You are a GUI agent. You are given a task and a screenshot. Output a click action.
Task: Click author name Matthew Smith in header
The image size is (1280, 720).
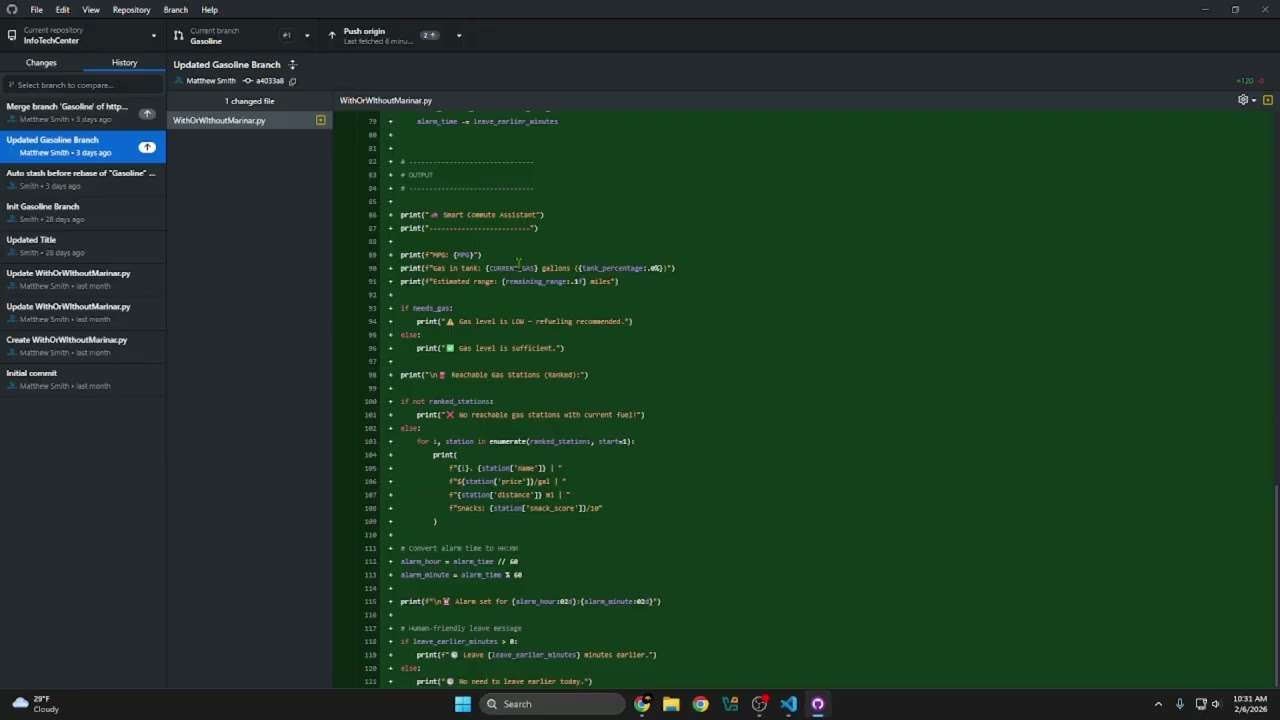211,81
